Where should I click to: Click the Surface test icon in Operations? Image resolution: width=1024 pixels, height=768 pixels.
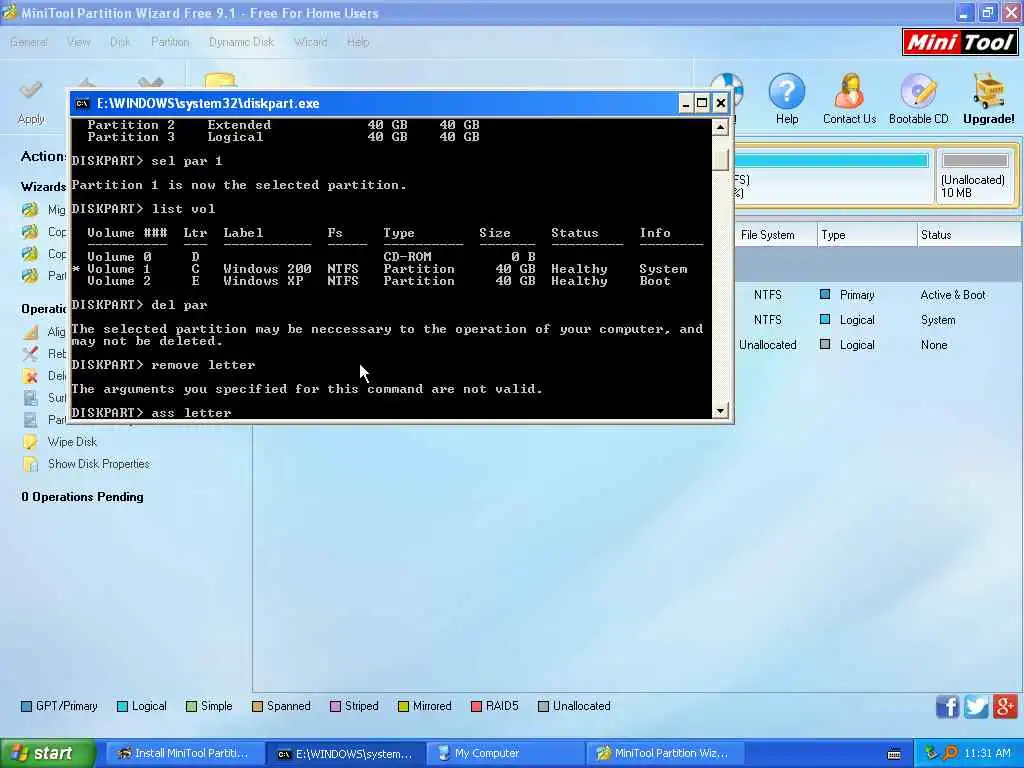[x=30, y=398]
